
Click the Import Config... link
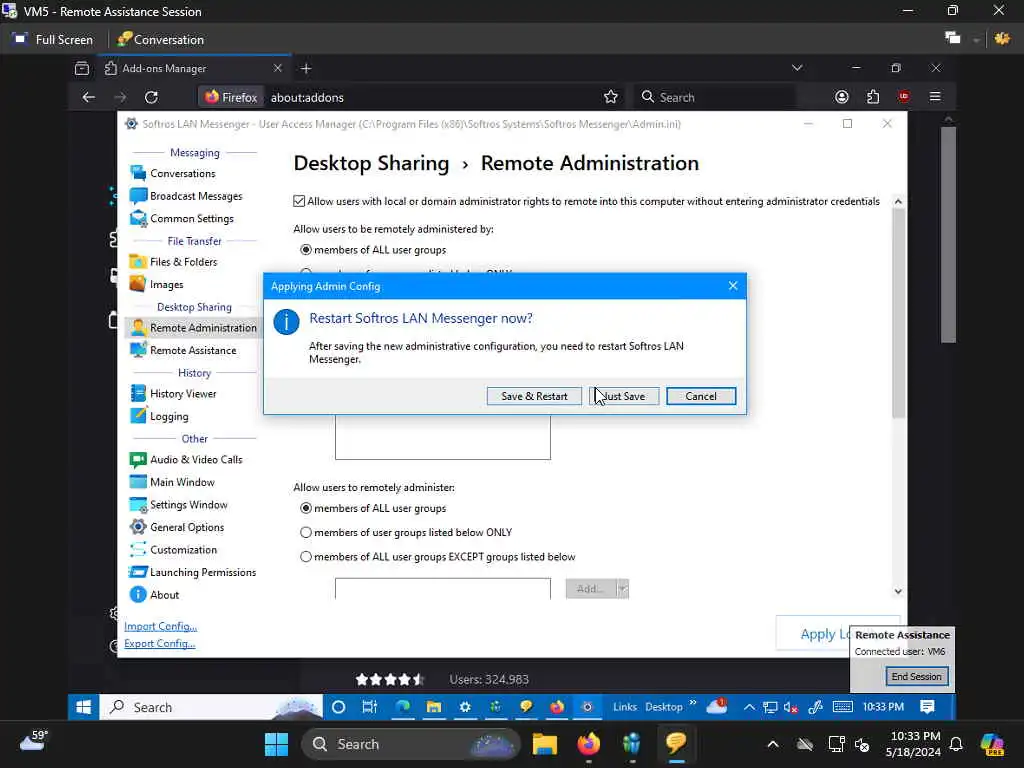(161, 626)
